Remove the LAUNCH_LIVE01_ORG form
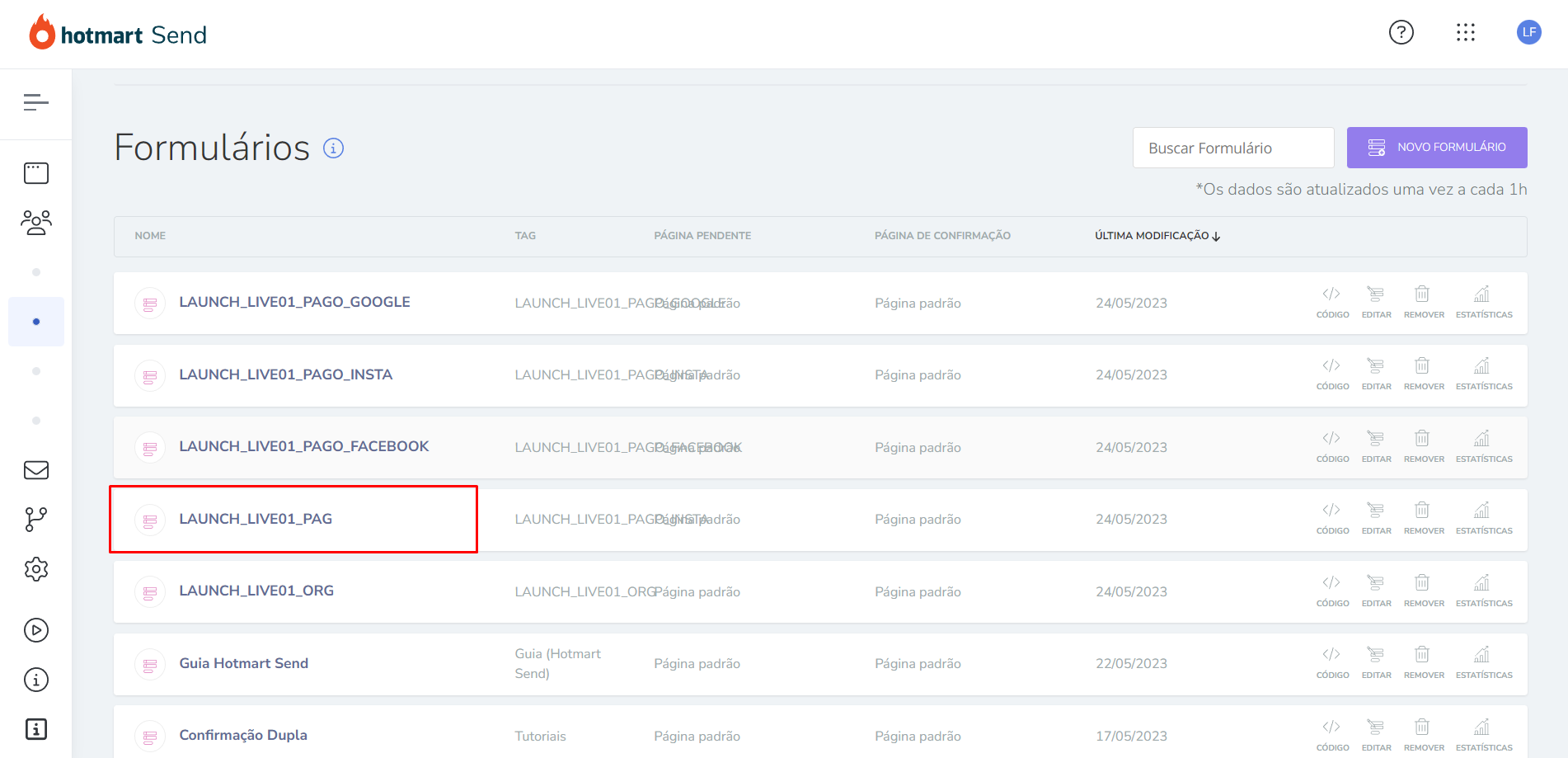This screenshot has height=758, width=1568. pyautogui.click(x=1424, y=591)
